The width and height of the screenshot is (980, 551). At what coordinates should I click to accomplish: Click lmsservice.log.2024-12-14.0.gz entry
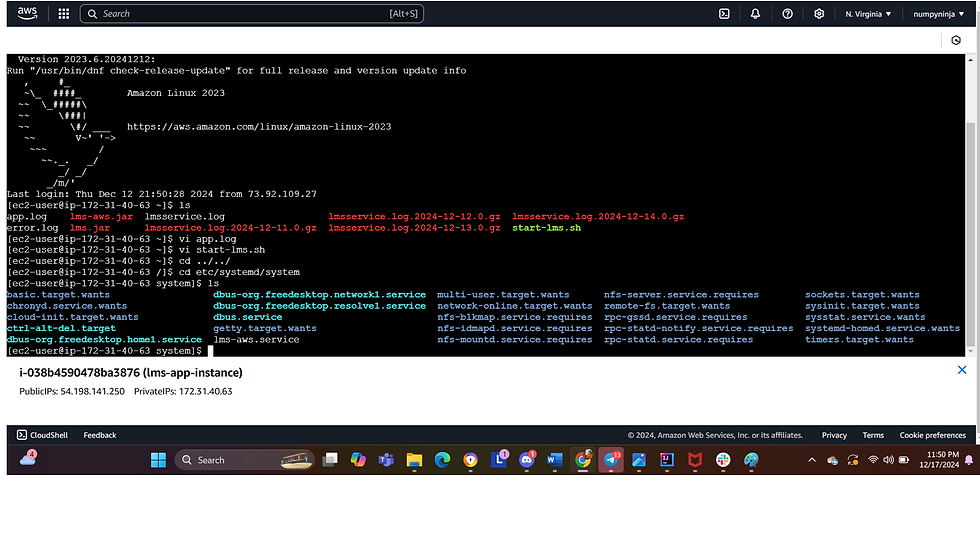(x=598, y=216)
